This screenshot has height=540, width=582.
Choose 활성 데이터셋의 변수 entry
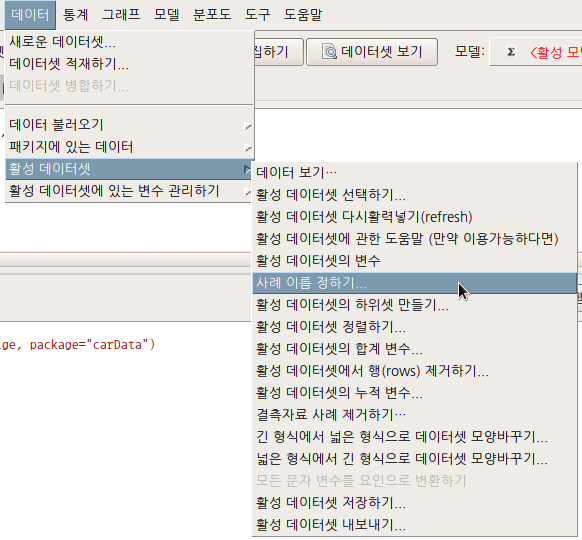(415, 261)
